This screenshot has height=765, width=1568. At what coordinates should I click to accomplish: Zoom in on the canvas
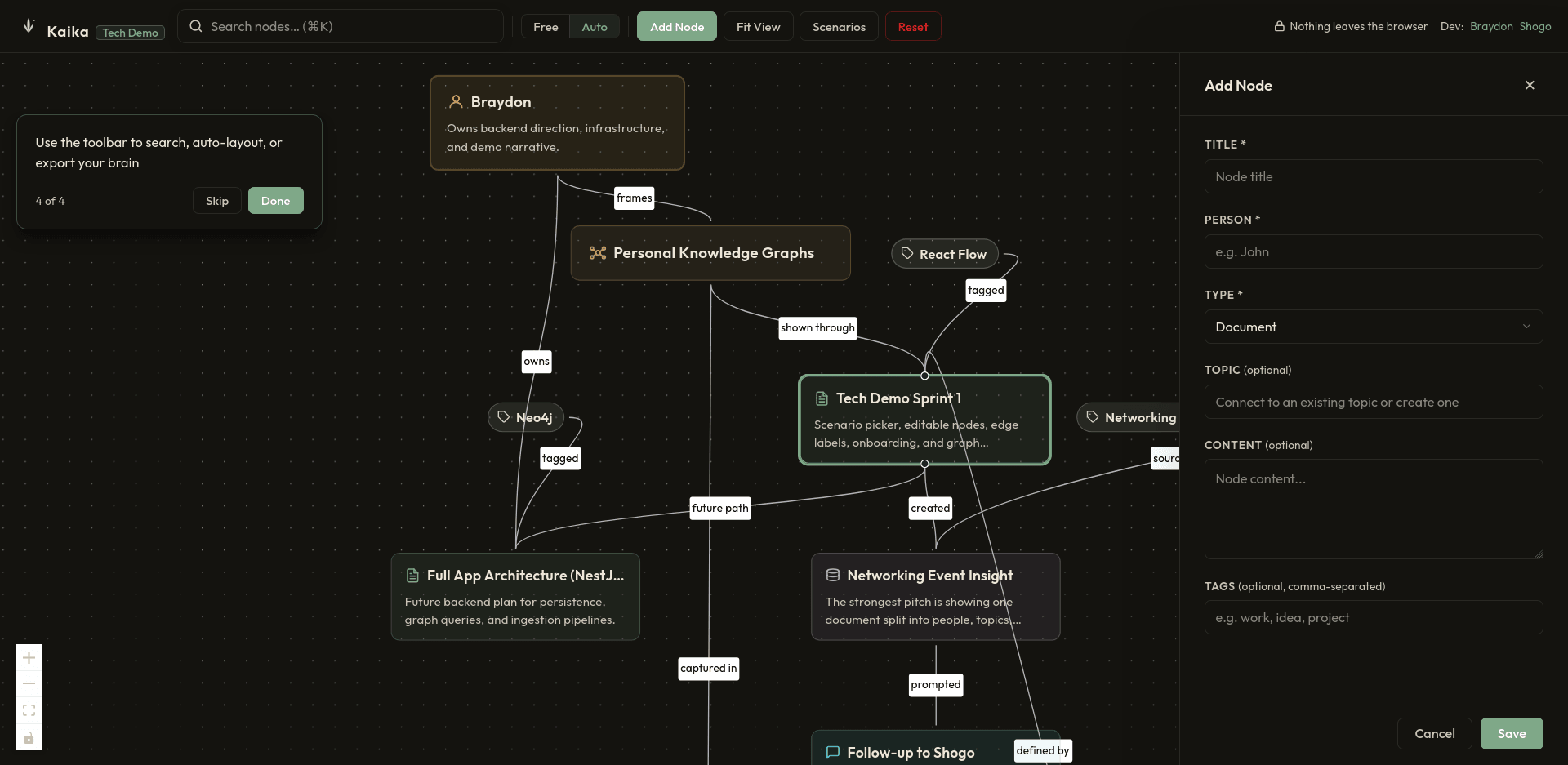(x=29, y=657)
